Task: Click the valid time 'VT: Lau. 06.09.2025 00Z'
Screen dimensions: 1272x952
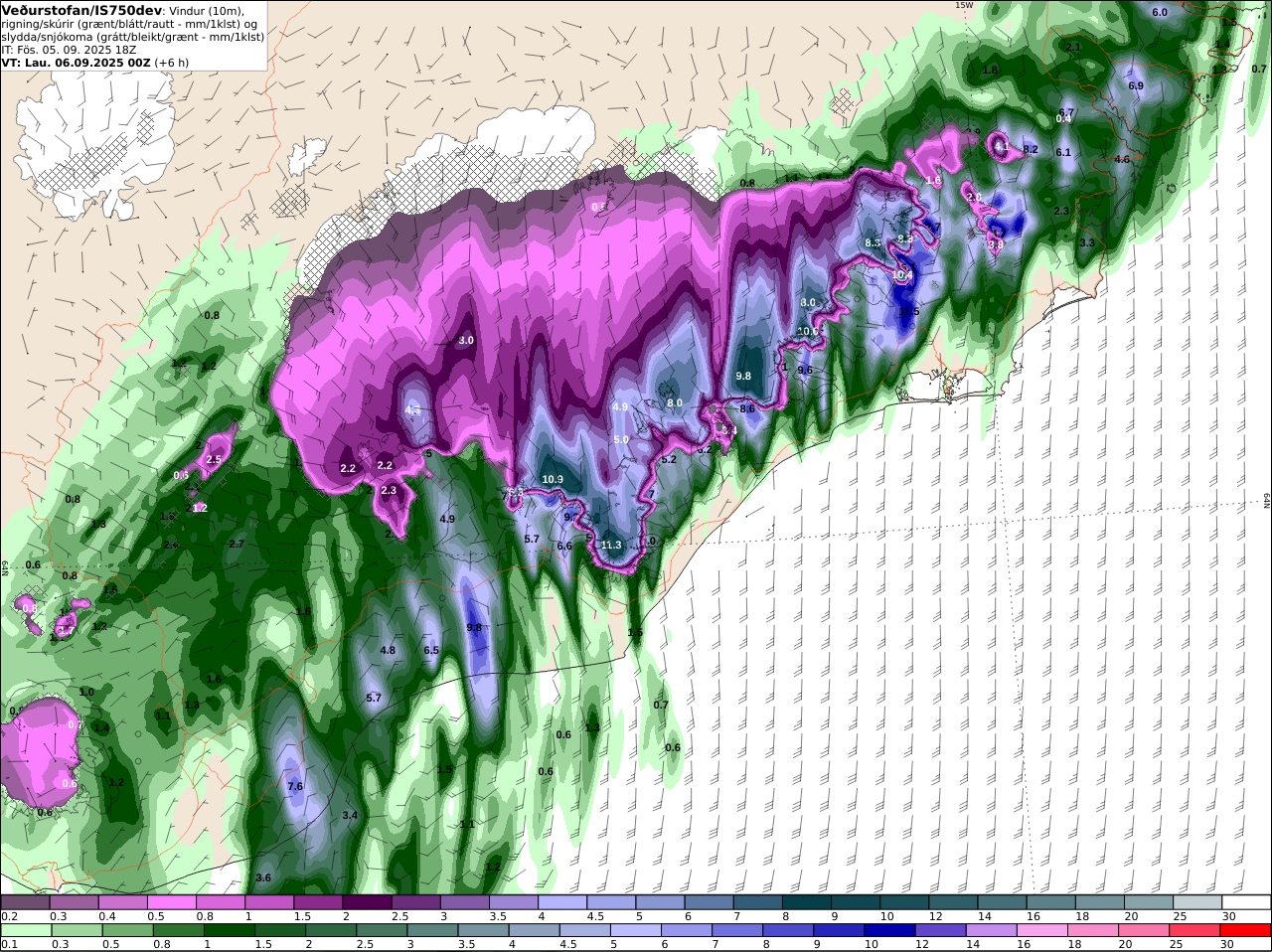Action: pyautogui.click(x=76, y=62)
